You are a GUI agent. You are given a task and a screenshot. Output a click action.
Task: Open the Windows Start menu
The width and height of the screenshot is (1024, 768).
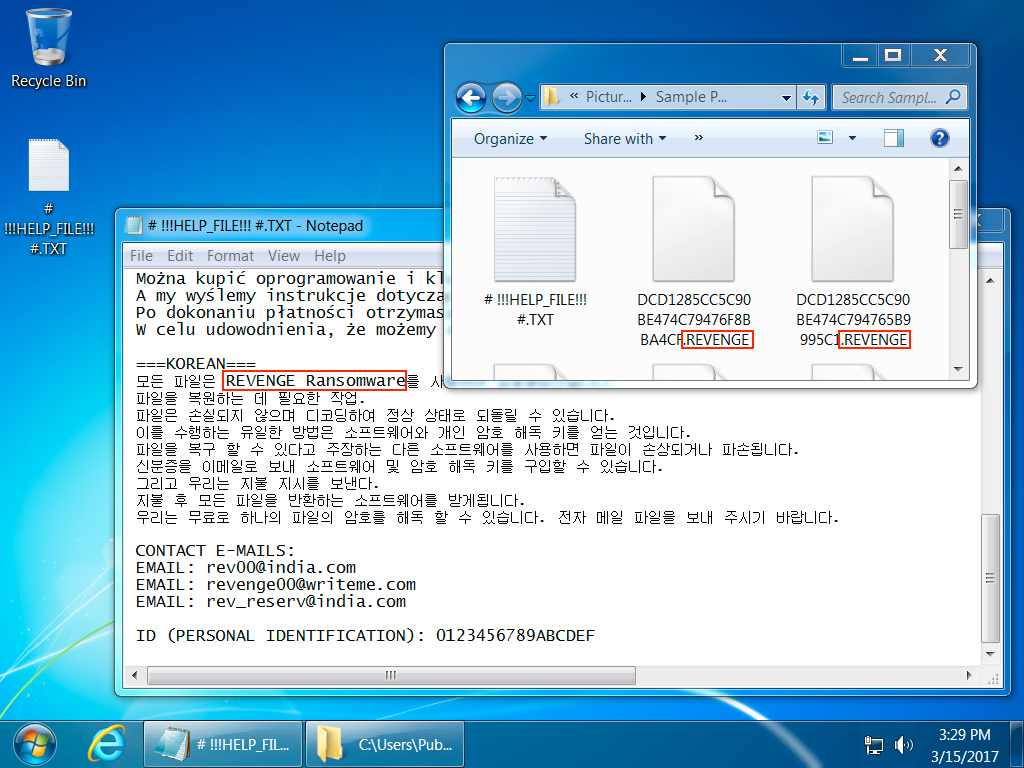[x=35, y=744]
